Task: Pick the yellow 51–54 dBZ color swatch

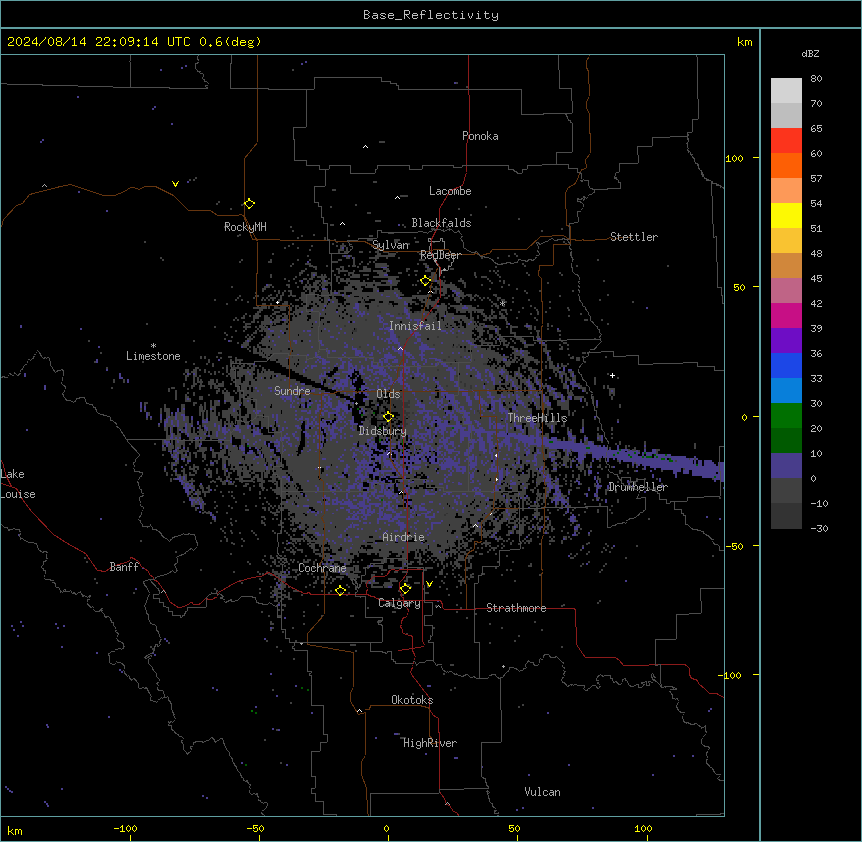Action: click(x=786, y=215)
